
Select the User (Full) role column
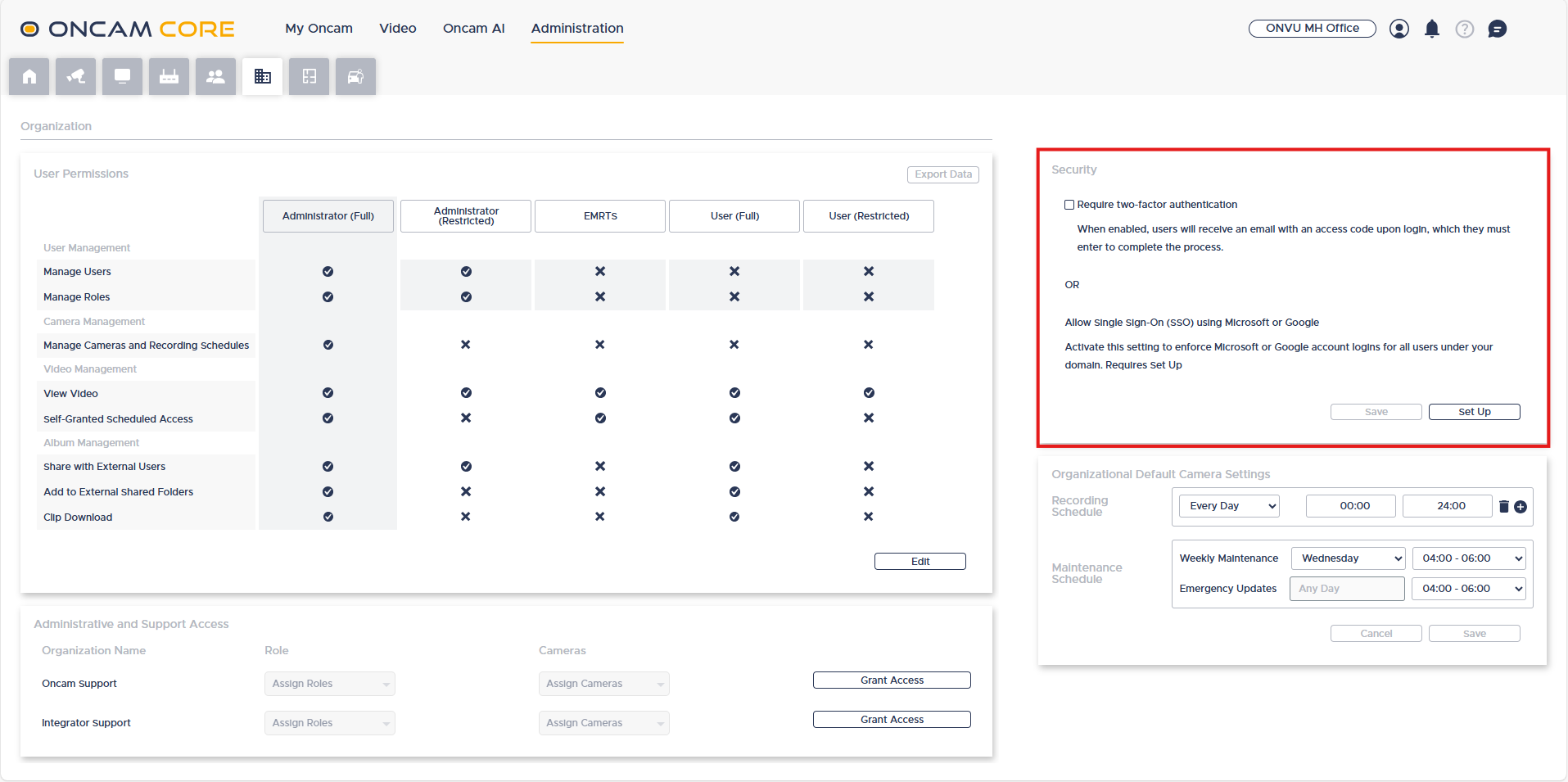[734, 216]
